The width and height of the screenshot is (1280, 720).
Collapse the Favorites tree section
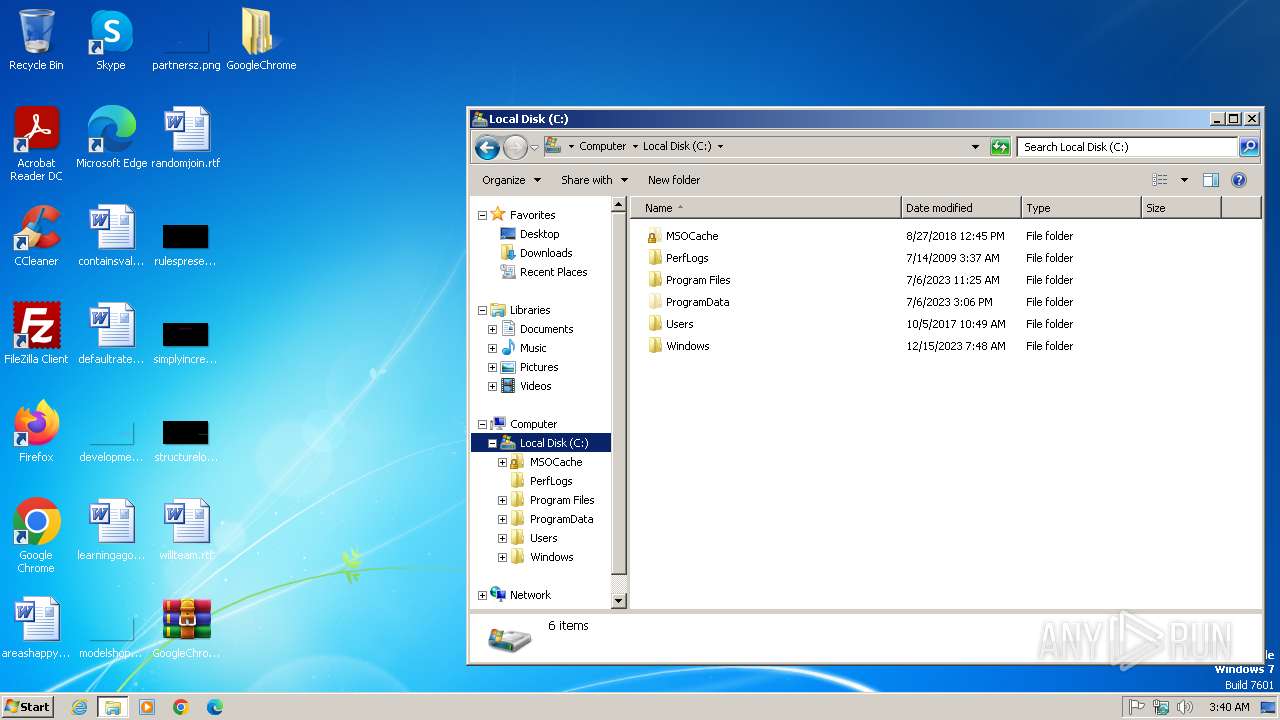(x=482, y=215)
